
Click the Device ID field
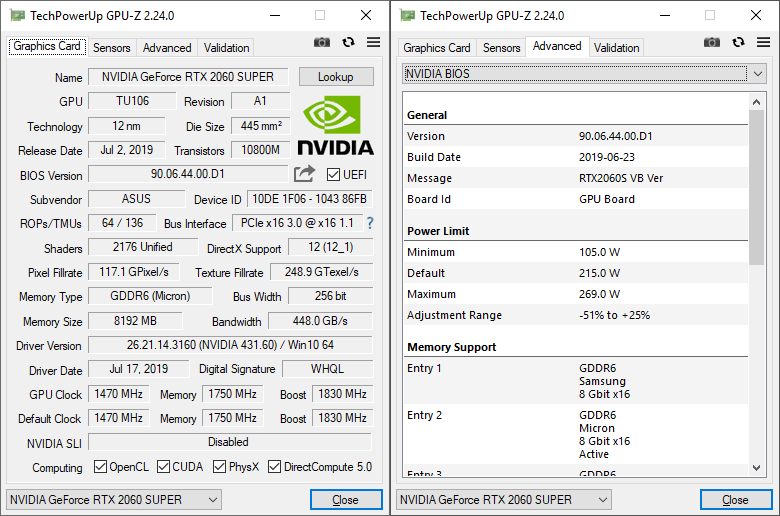[309, 199]
